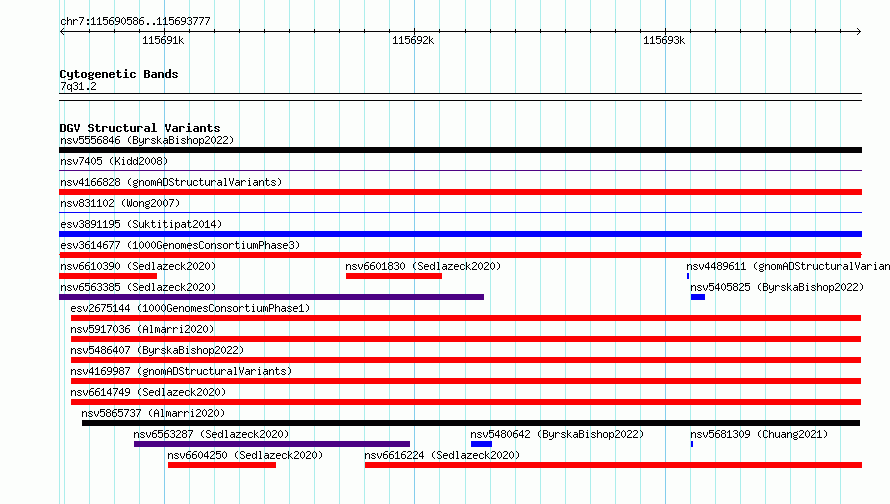
Task: Open nsv5480642 (ByrskaBishop2022) label
Action: coord(557,434)
